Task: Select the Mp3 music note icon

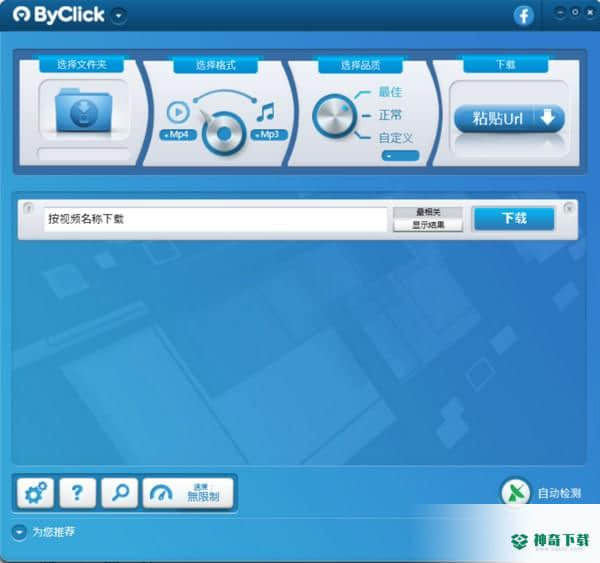Action: point(266,112)
